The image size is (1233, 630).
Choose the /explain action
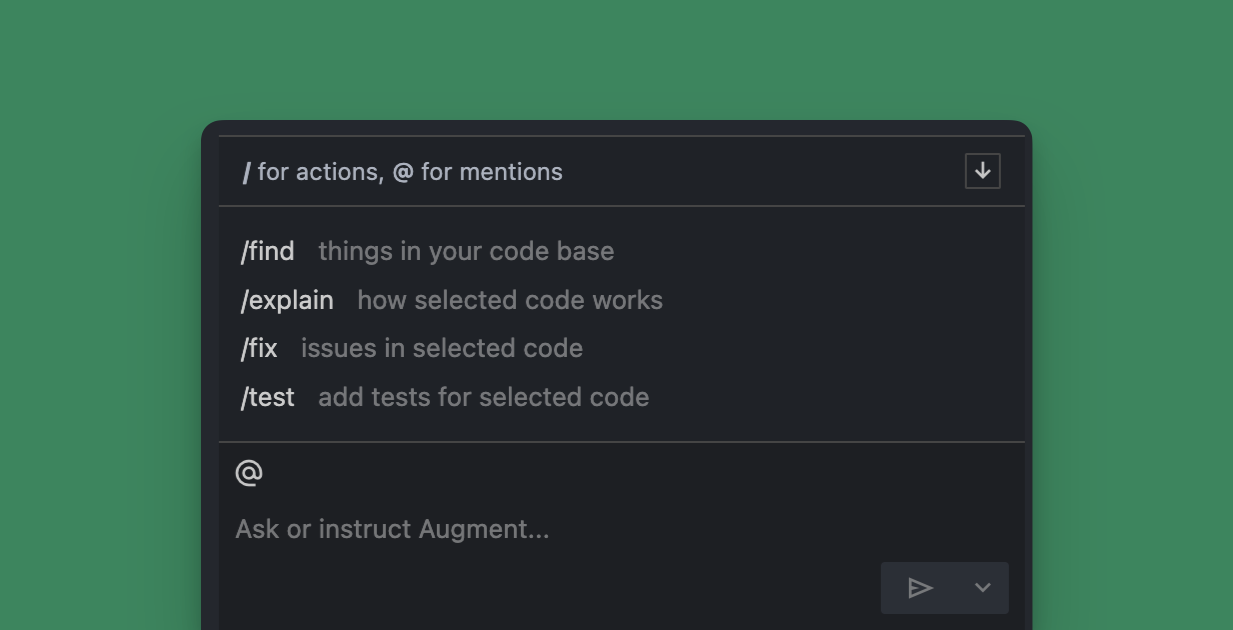point(287,300)
